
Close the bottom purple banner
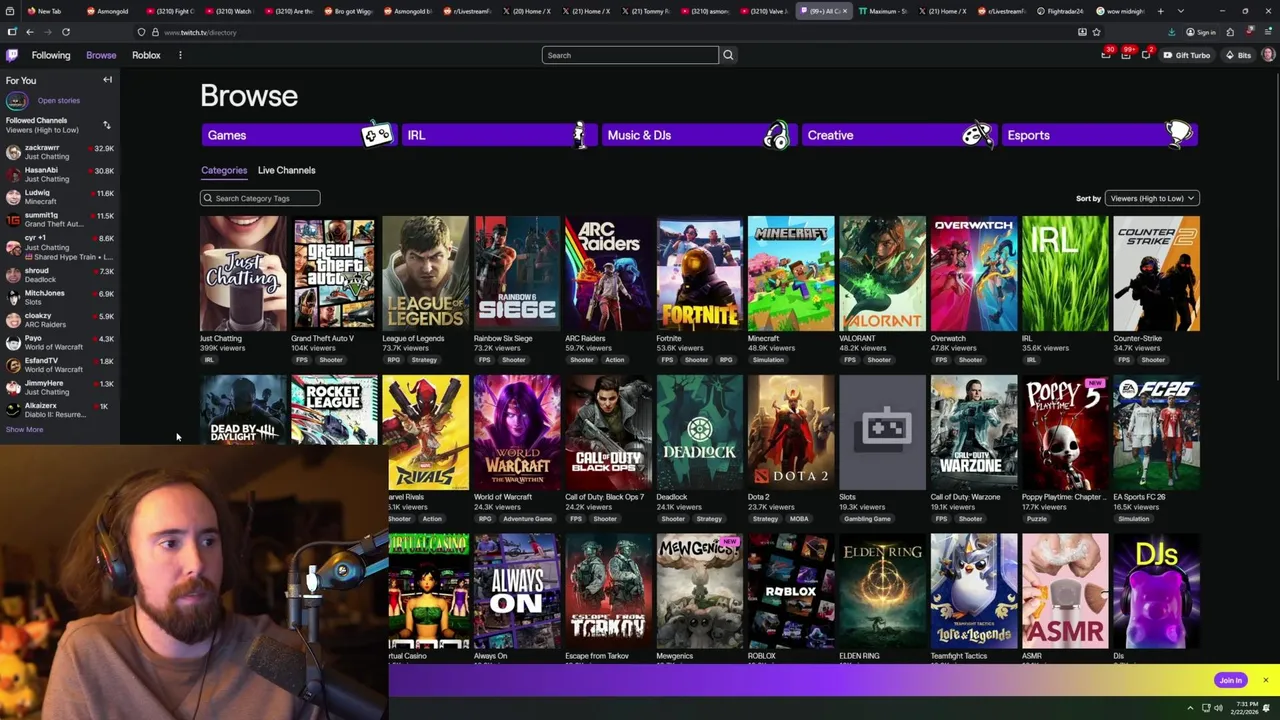coord(1265,680)
